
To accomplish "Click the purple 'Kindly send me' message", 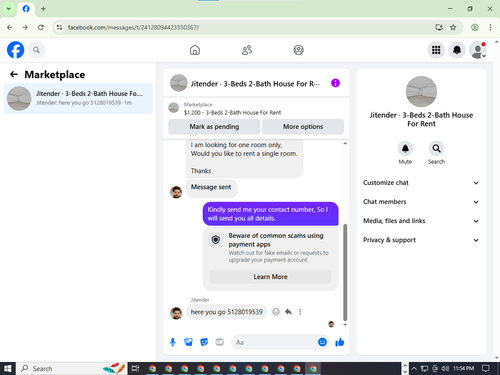I will tap(270, 214).
